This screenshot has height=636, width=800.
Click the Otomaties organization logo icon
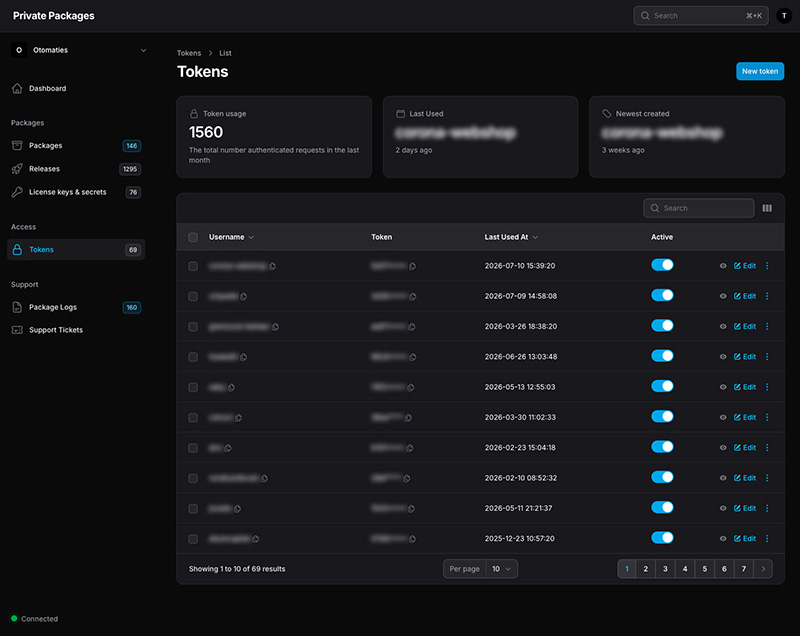(x=19, y=50)
